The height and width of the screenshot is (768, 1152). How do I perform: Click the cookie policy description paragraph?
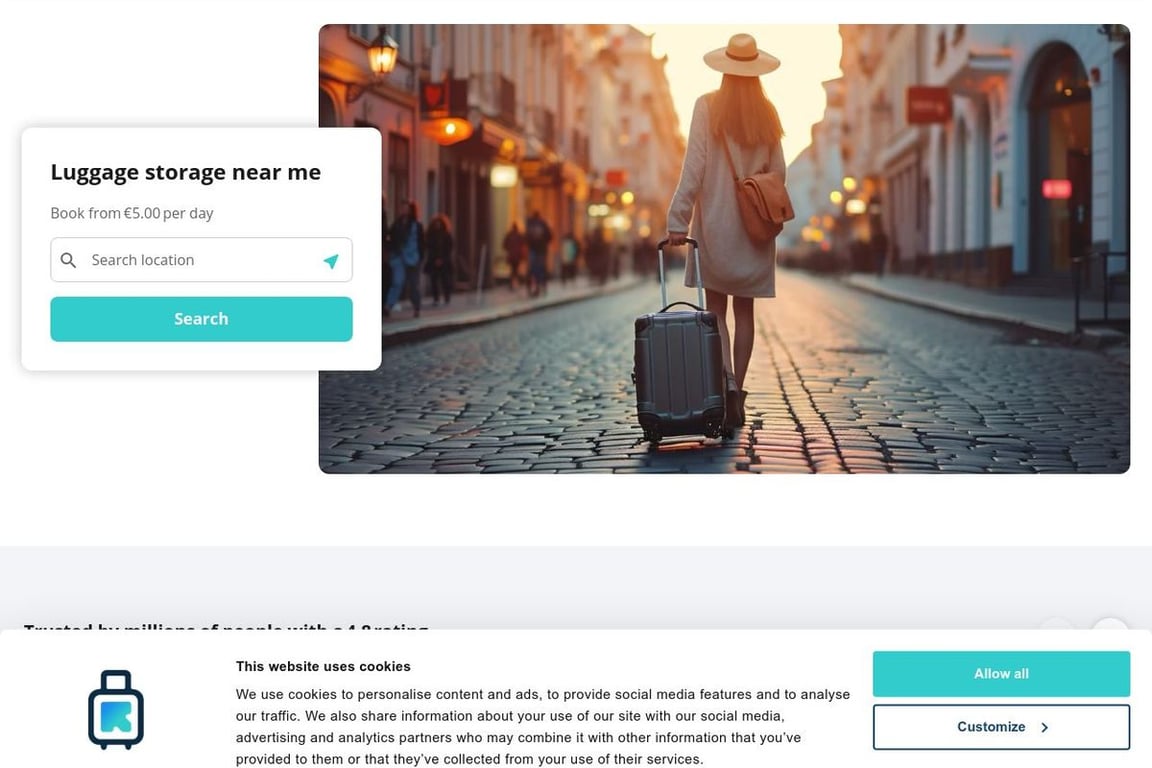[543, 726]
